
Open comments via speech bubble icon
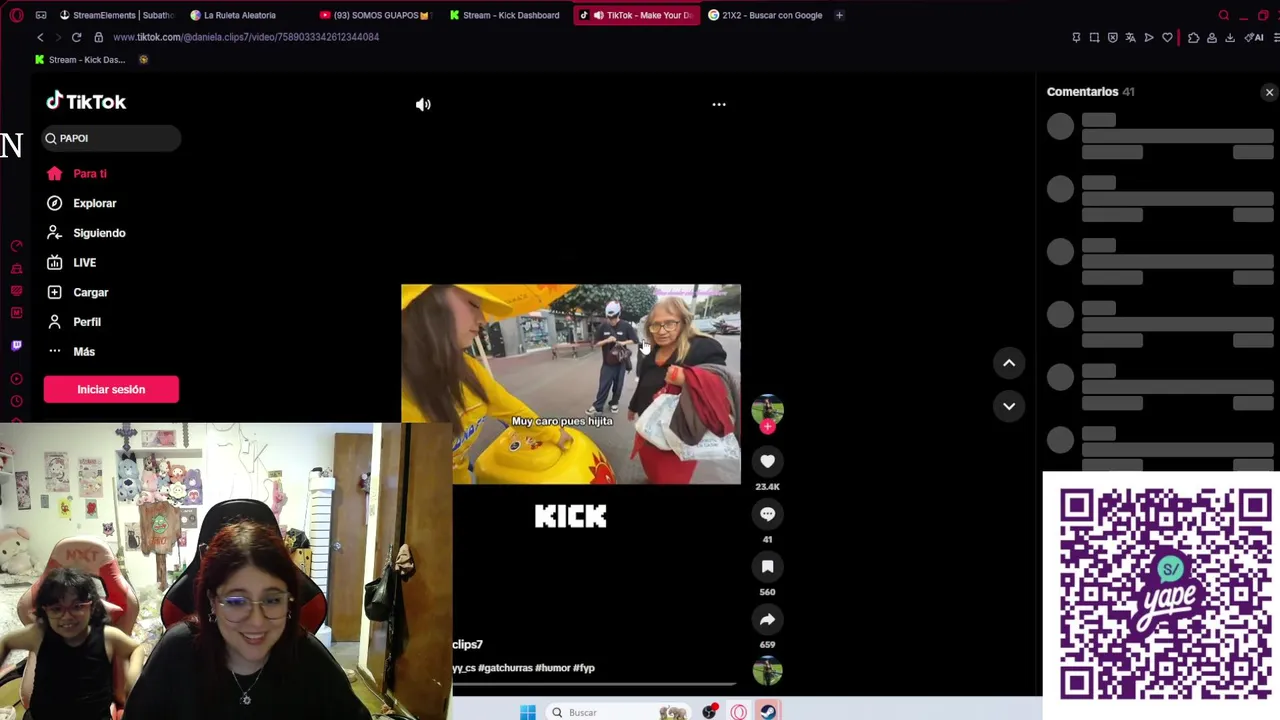coord(767,514)
